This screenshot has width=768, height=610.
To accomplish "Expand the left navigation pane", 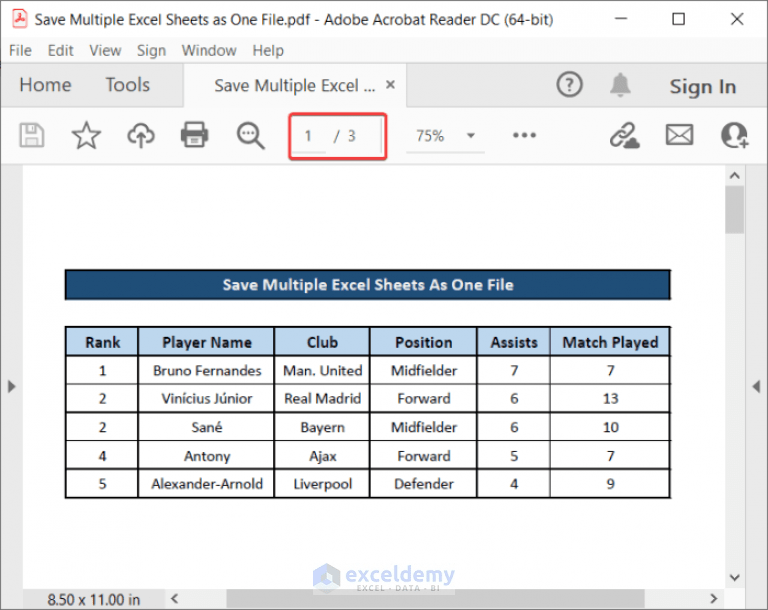I will [x=11, y=387].
